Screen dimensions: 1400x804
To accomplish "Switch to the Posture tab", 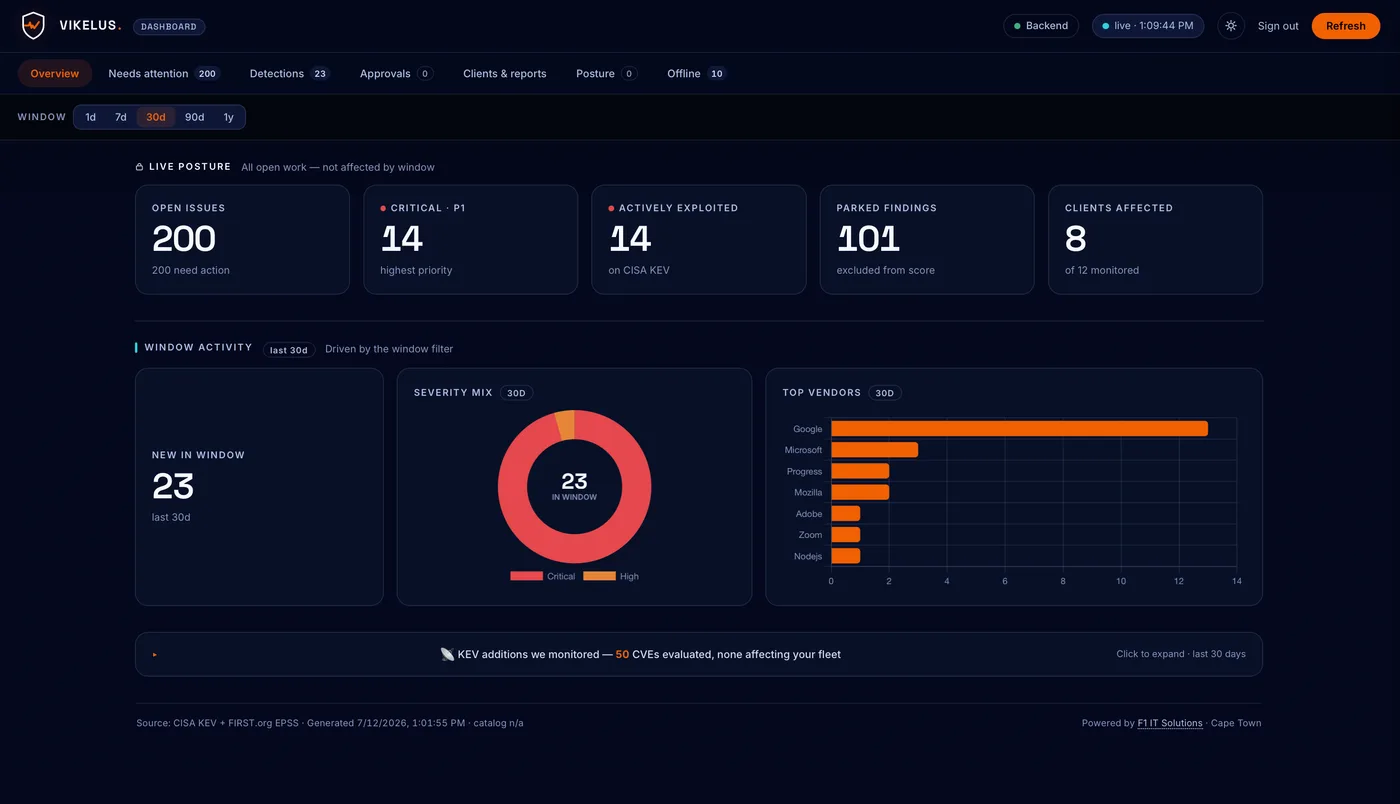I will point(606,73).
